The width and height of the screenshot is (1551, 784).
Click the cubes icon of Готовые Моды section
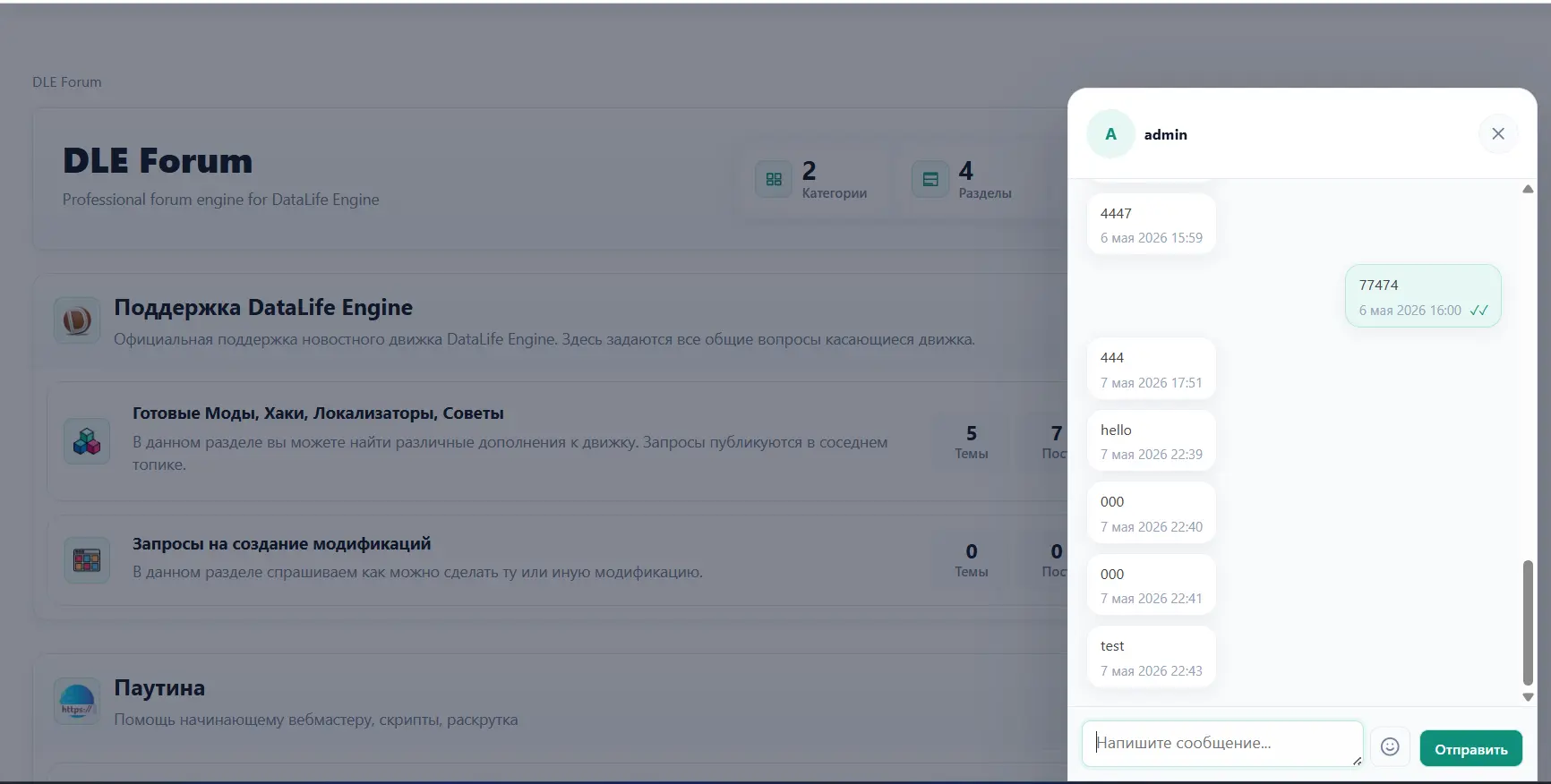point(87,441)
